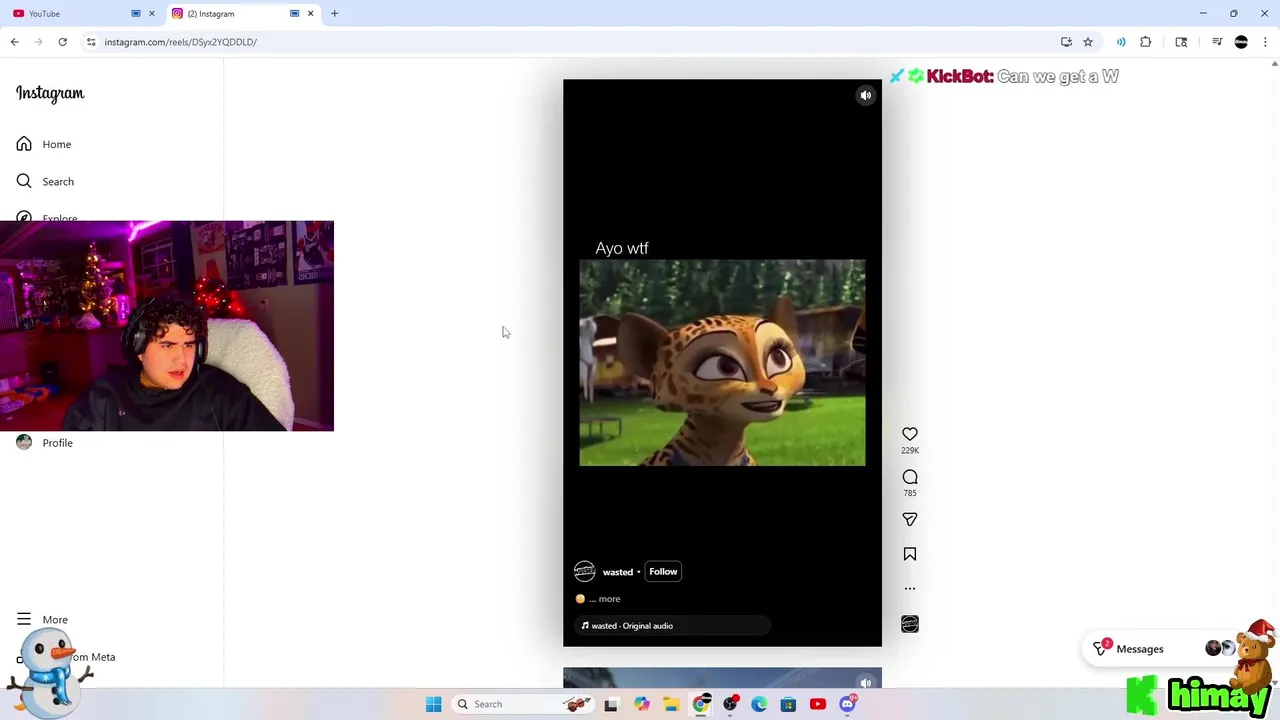
Task: Open Discord from the taskbar
Action: (x=847, y=704)
